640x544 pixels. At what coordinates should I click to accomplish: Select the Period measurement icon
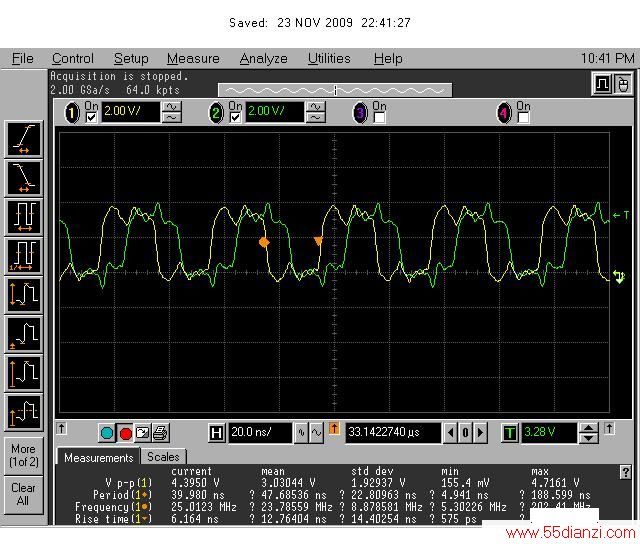[24, 217]
